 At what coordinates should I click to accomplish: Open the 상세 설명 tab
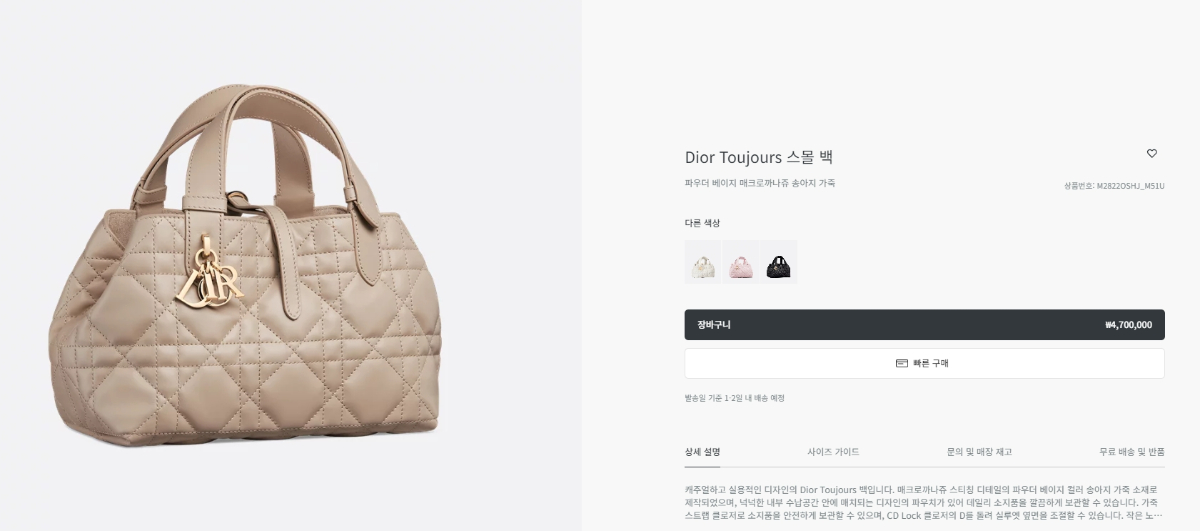tap(702, 452)
